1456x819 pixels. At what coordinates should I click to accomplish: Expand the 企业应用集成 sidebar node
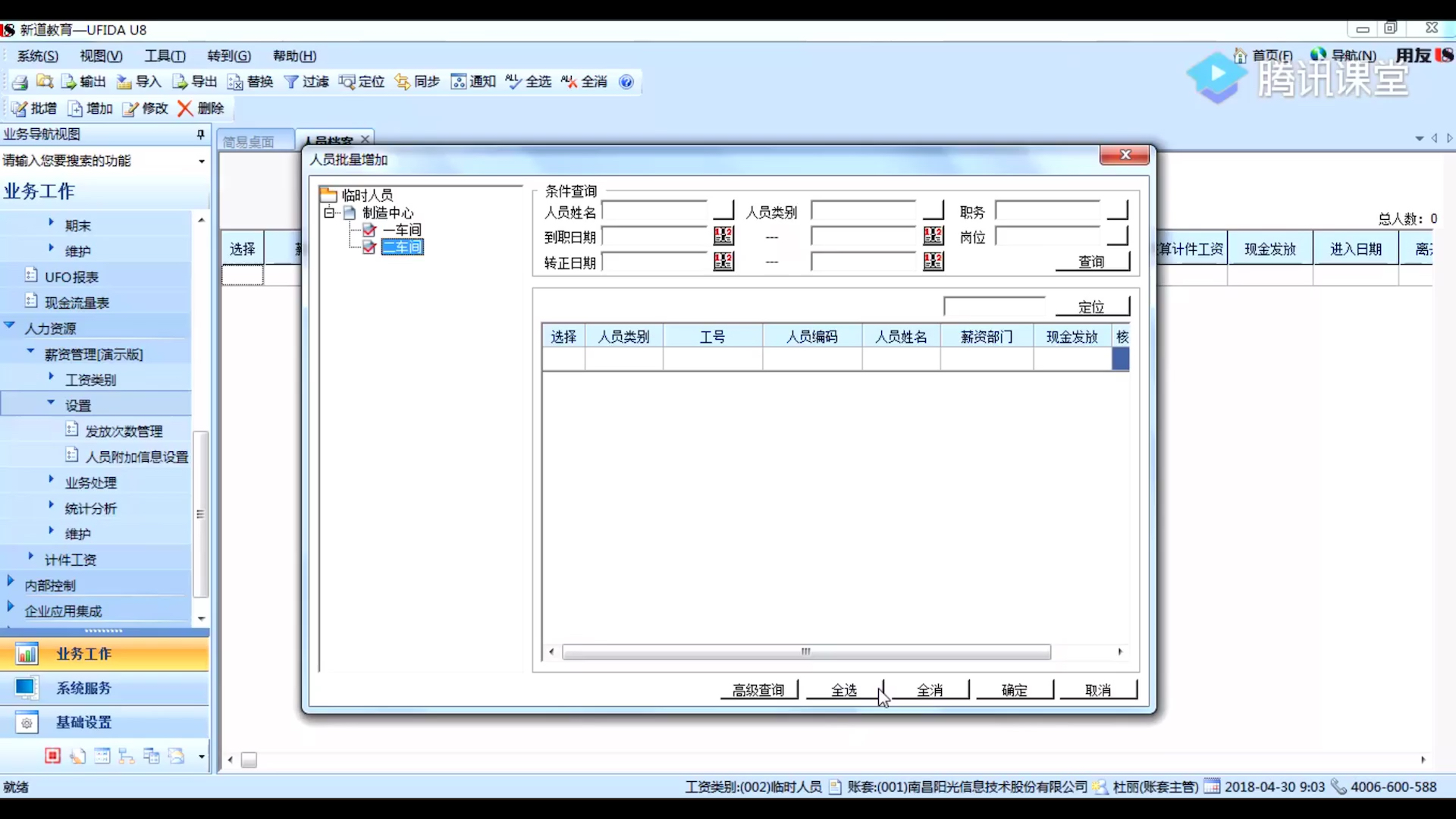coord(10,607)
